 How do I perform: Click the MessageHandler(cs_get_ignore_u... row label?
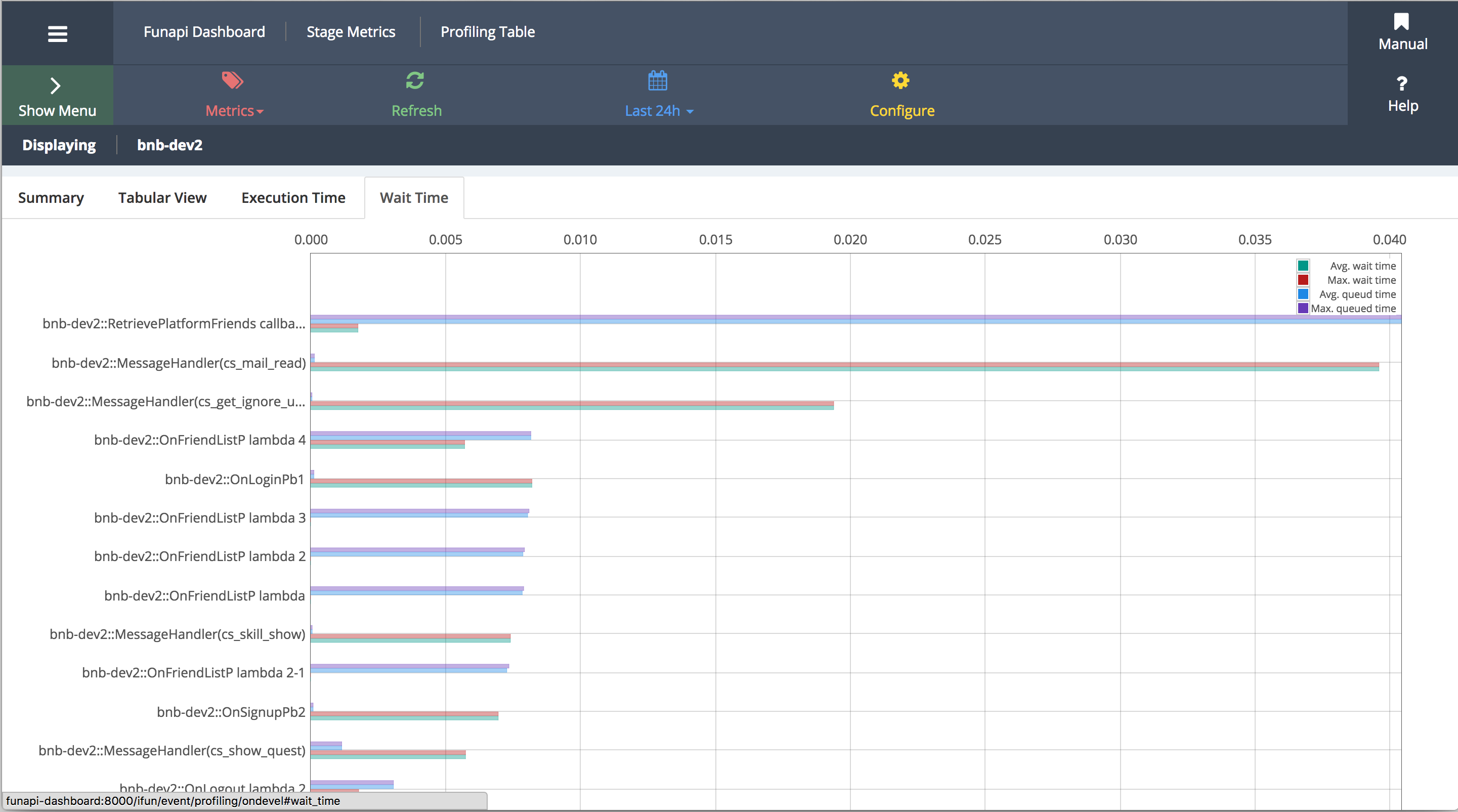tap(166, 401)
